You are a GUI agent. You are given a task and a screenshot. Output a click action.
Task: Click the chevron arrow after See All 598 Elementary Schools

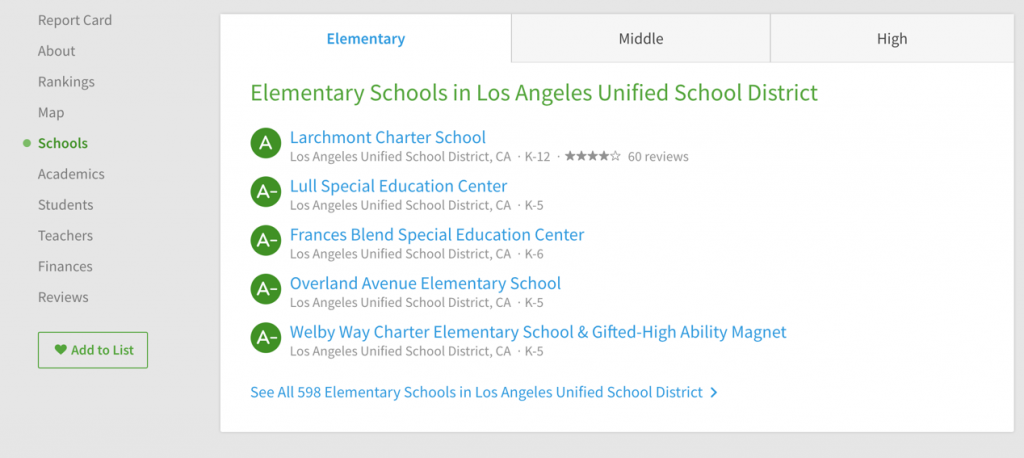point(714,393)
